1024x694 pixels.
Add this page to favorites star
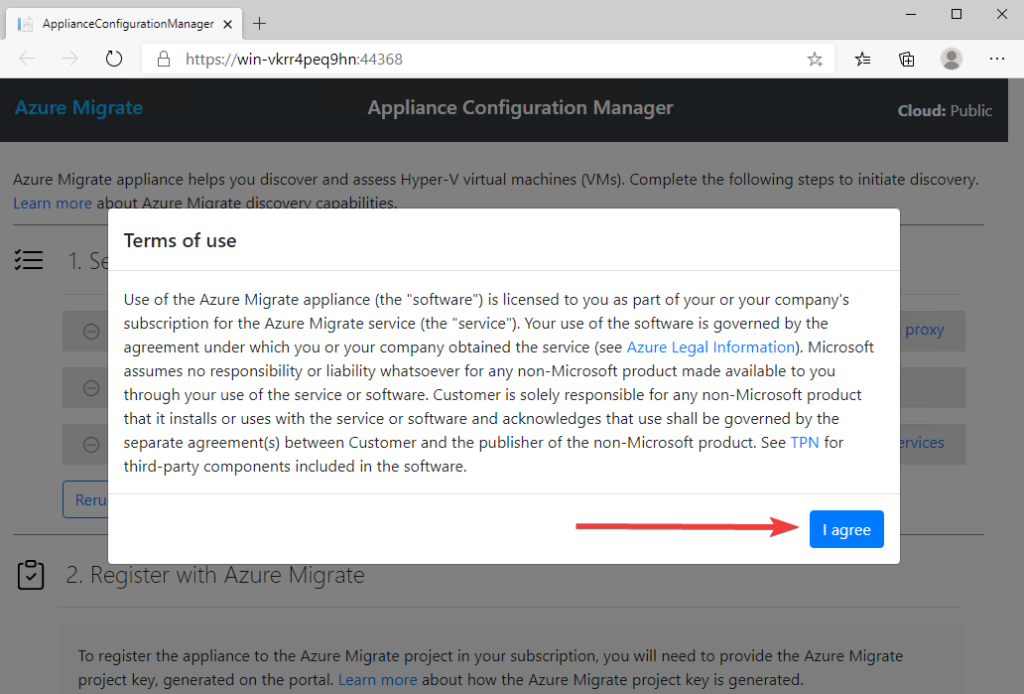[x=814, y=59]
